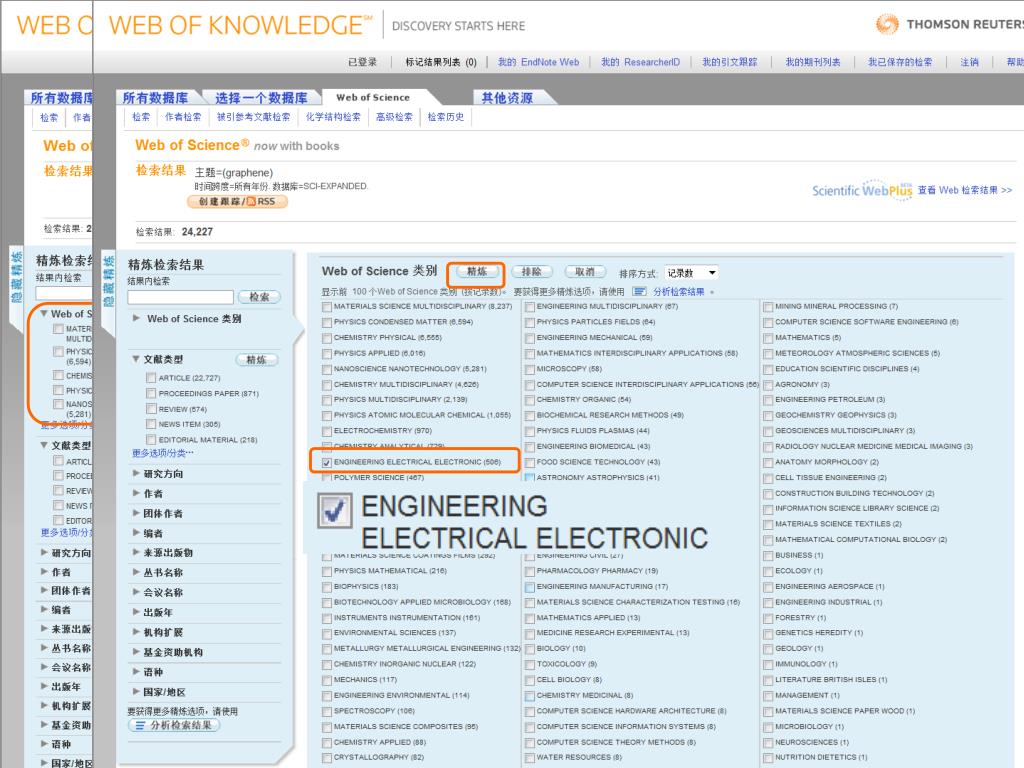
Task: Click 隐藏精炼 vertical panel tab
Action: coord(108,281)
